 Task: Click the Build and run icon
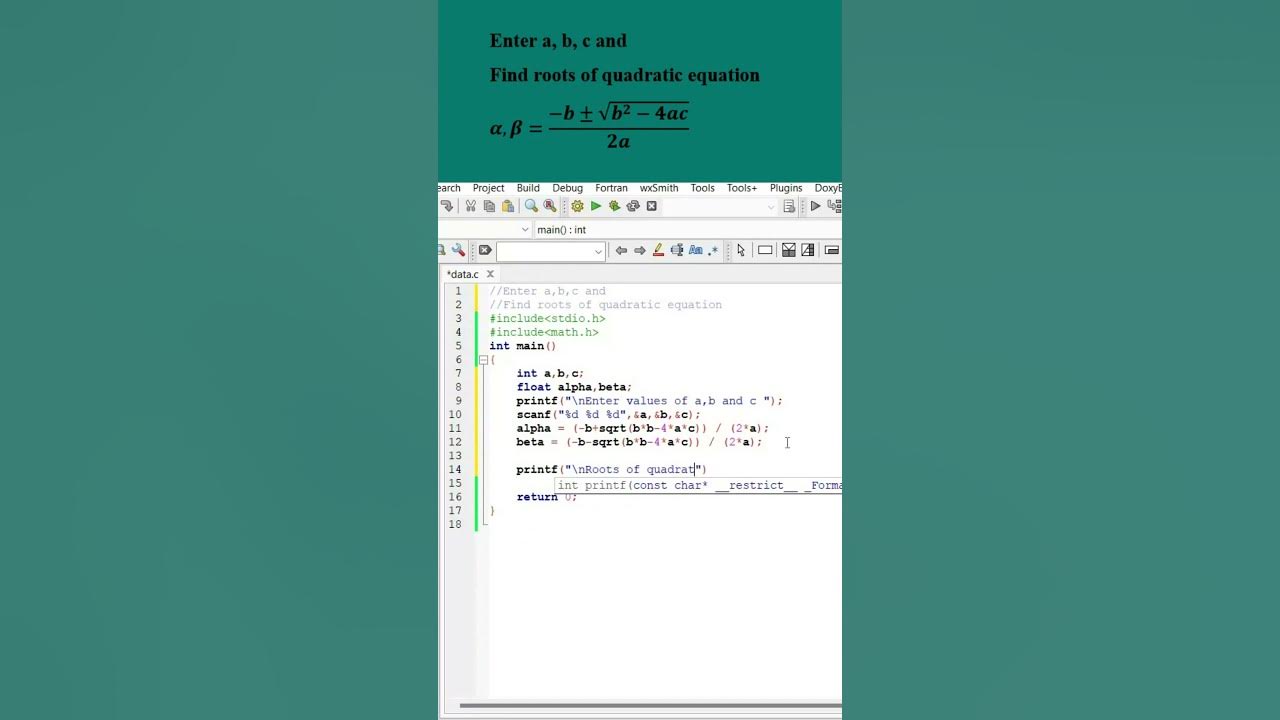tap(614, 206)
